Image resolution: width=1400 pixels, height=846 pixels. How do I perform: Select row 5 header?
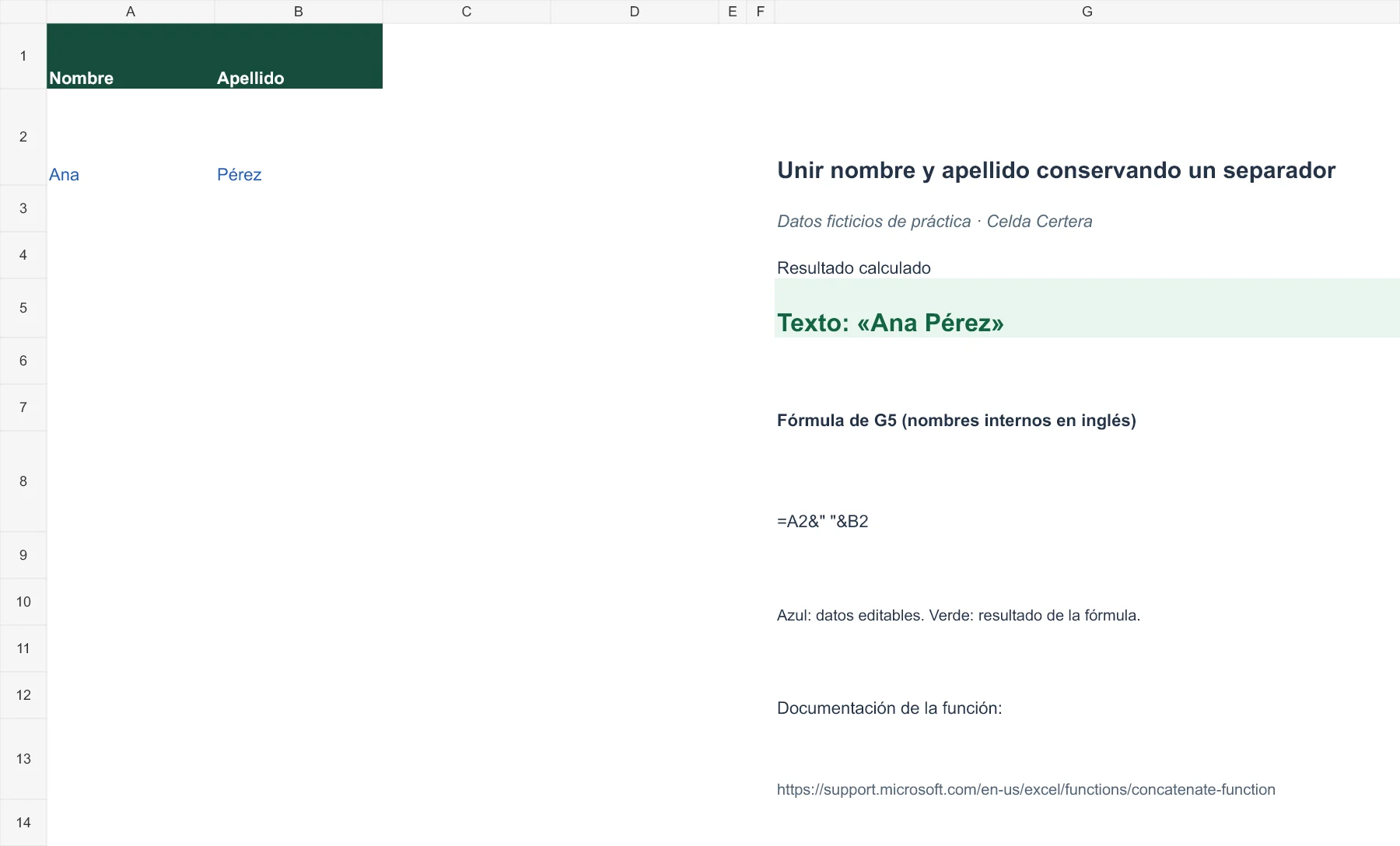[x=23, y=308]
